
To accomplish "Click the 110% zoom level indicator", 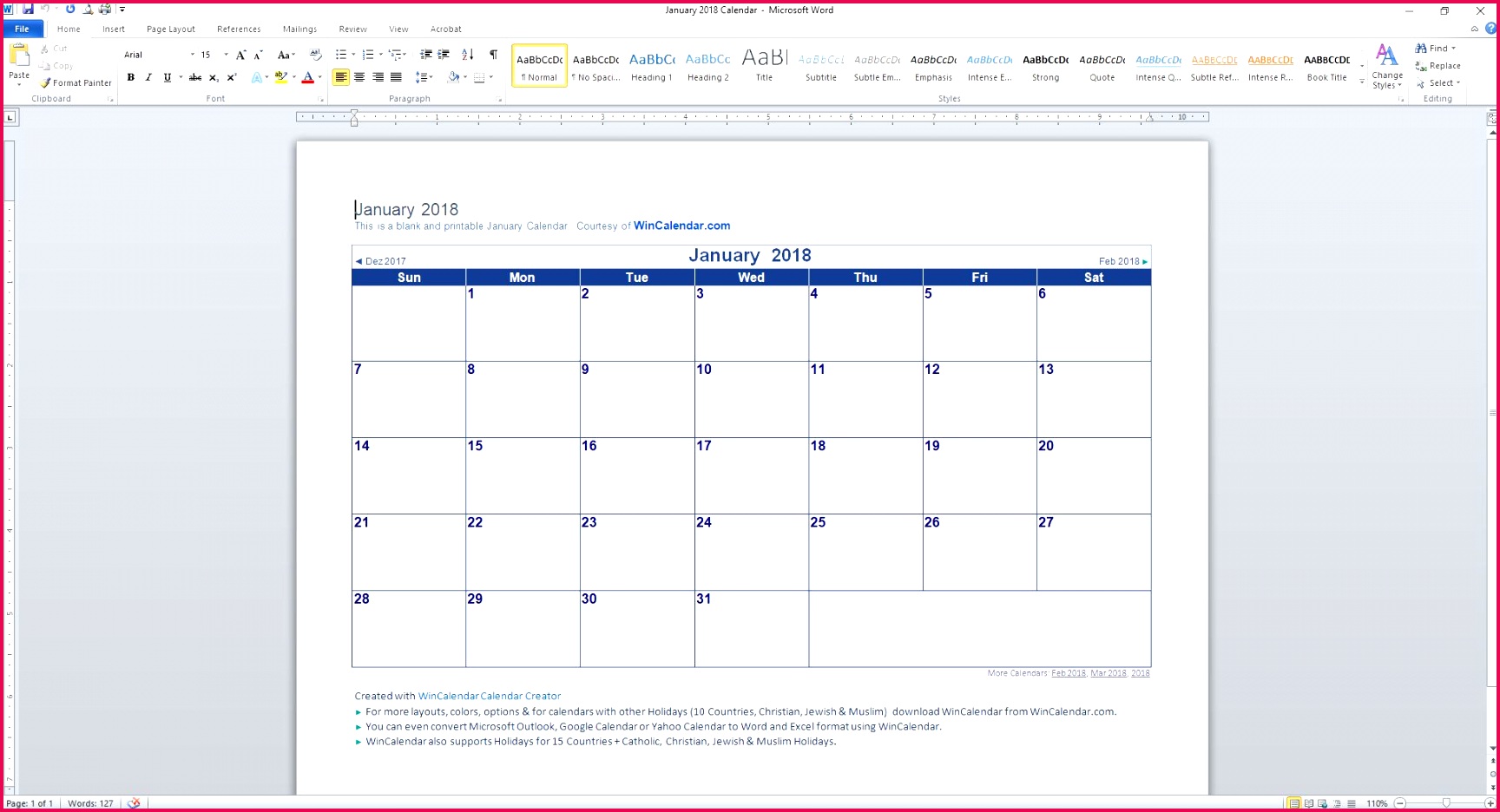I will pos(1377,803).
